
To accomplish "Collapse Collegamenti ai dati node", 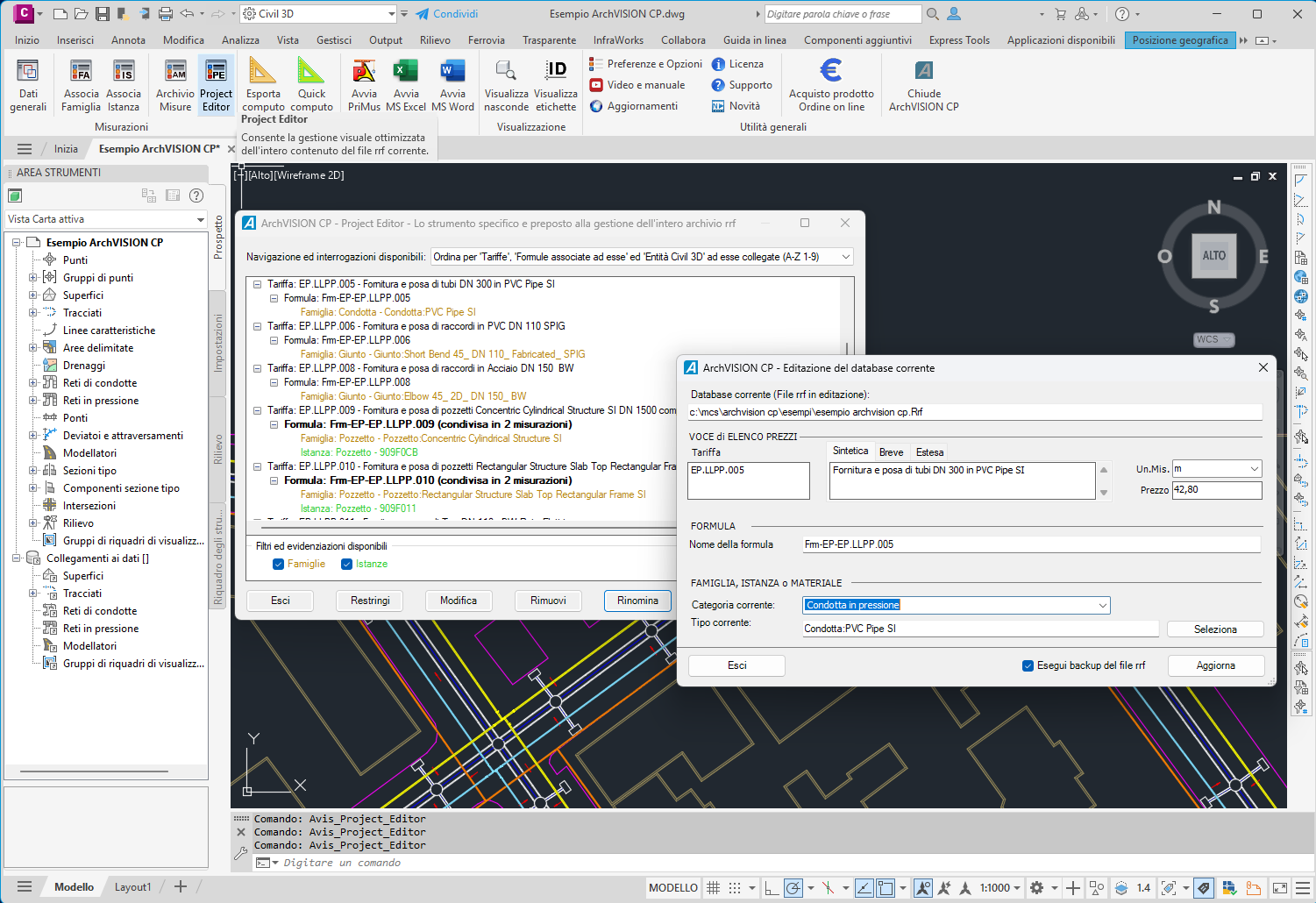I will coord(17,558).
